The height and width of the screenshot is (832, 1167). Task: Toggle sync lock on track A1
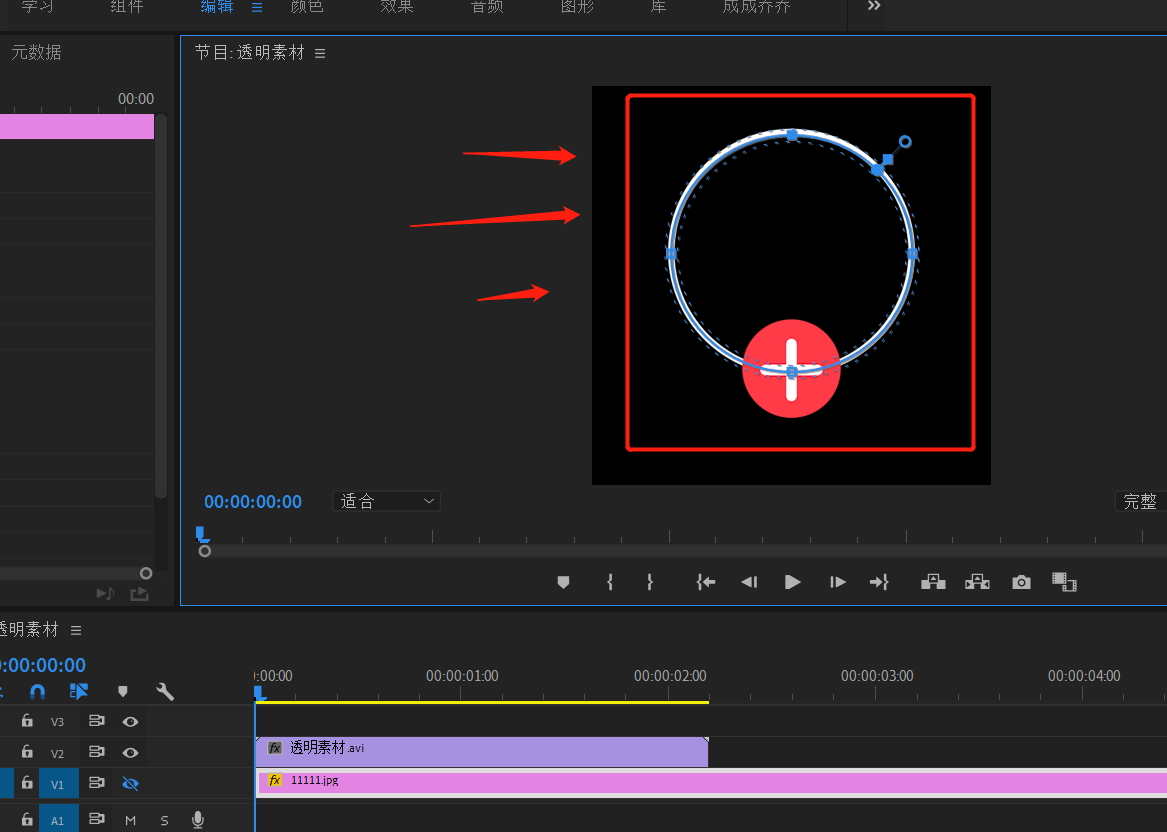point(97,819)
